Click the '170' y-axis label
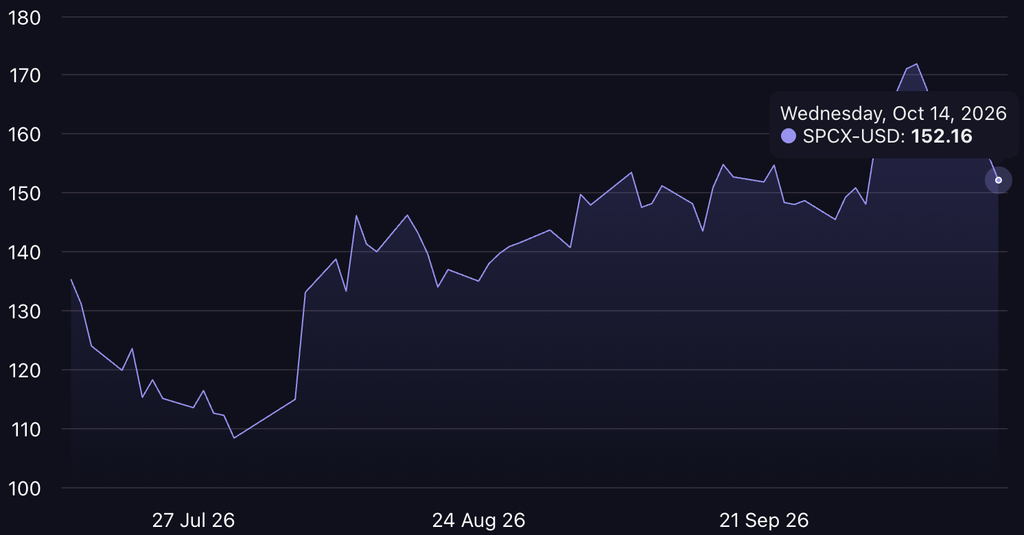 [x=25, y=76]
